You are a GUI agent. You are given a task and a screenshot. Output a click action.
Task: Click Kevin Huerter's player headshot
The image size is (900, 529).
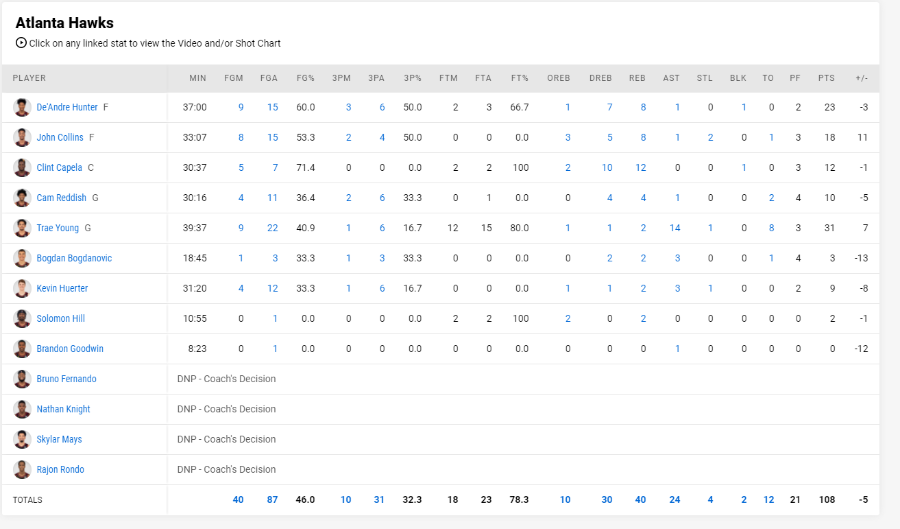pos(22,289)
